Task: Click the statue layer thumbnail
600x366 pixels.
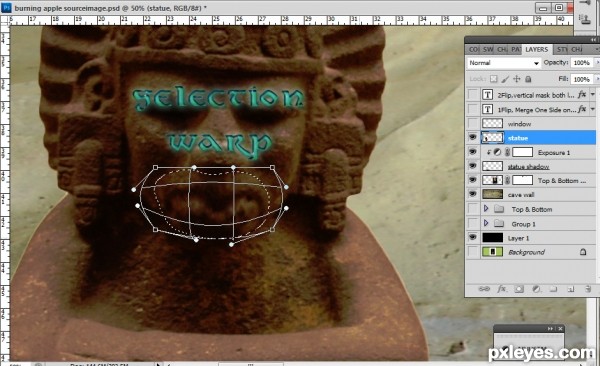Action: coord(492,137)
